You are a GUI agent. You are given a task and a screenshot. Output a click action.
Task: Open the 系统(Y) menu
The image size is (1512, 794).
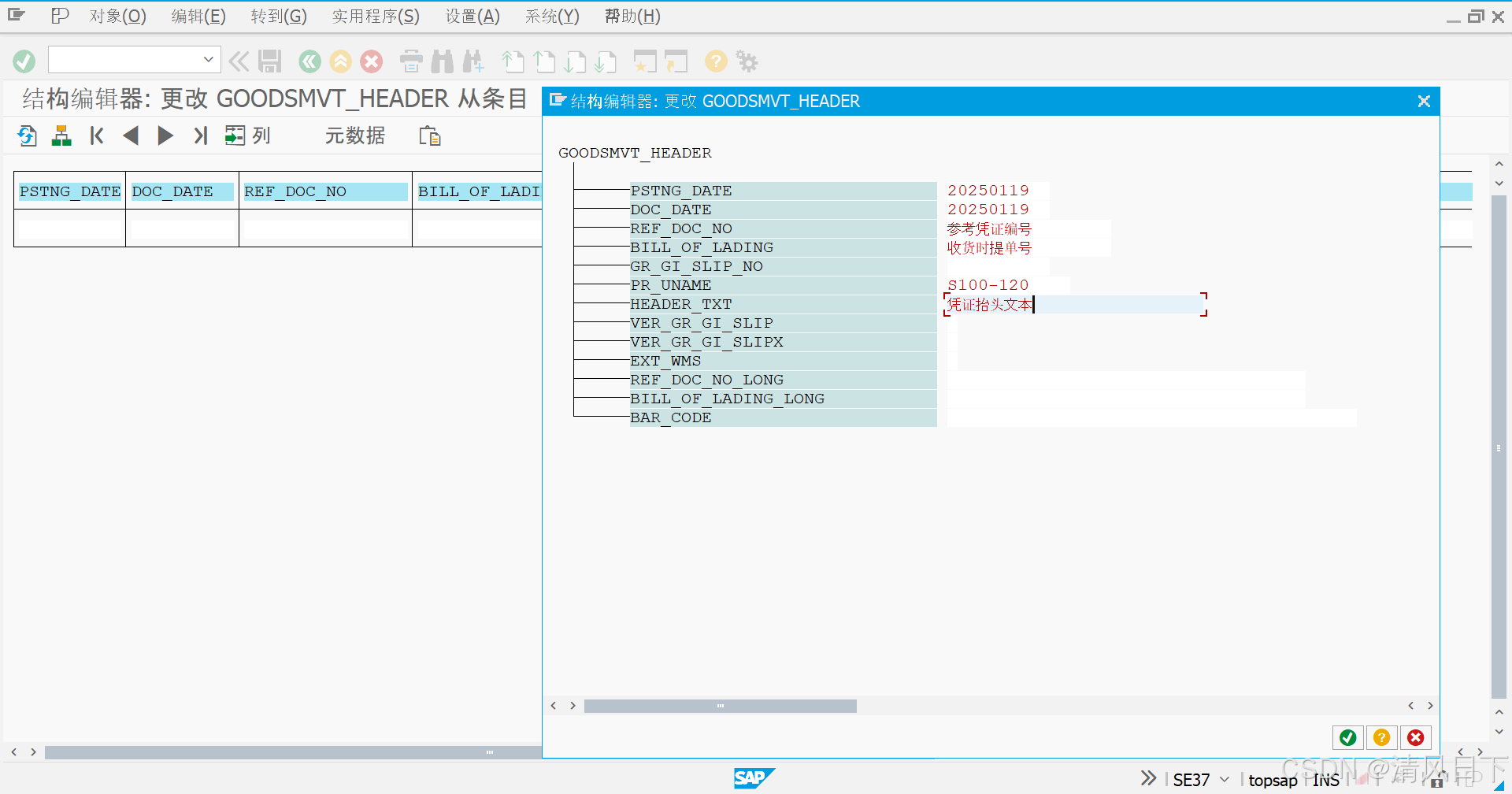(x=551, y=16)
